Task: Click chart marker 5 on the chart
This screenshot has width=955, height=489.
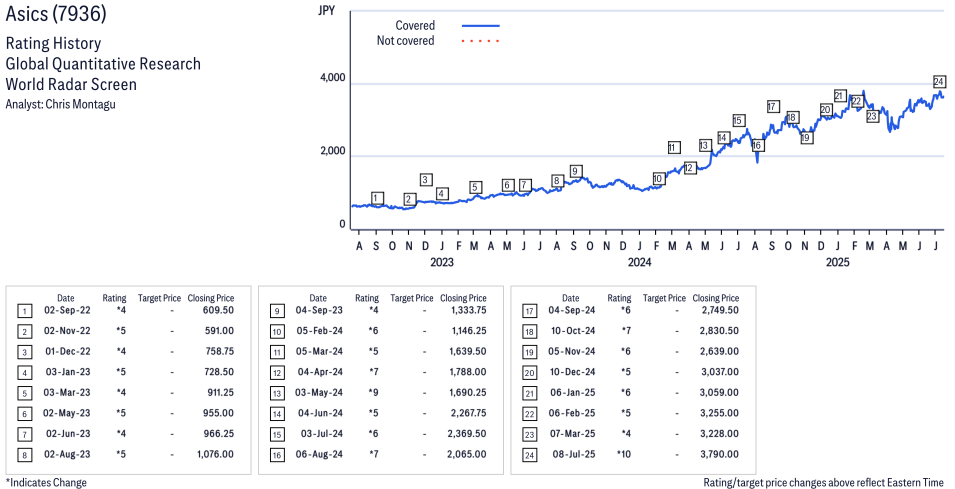Action: click(x=476, y=187)
